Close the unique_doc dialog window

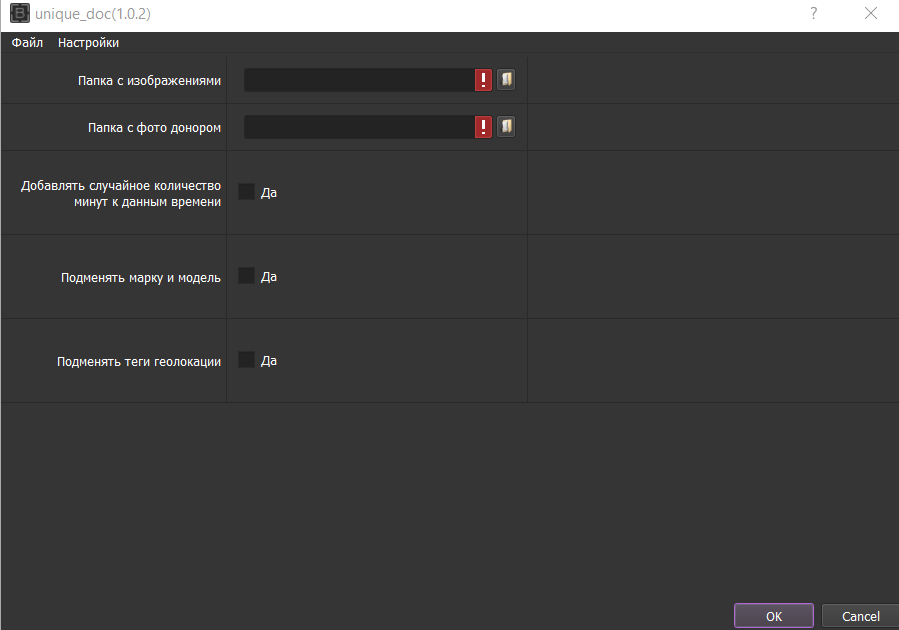pos(871,13)
